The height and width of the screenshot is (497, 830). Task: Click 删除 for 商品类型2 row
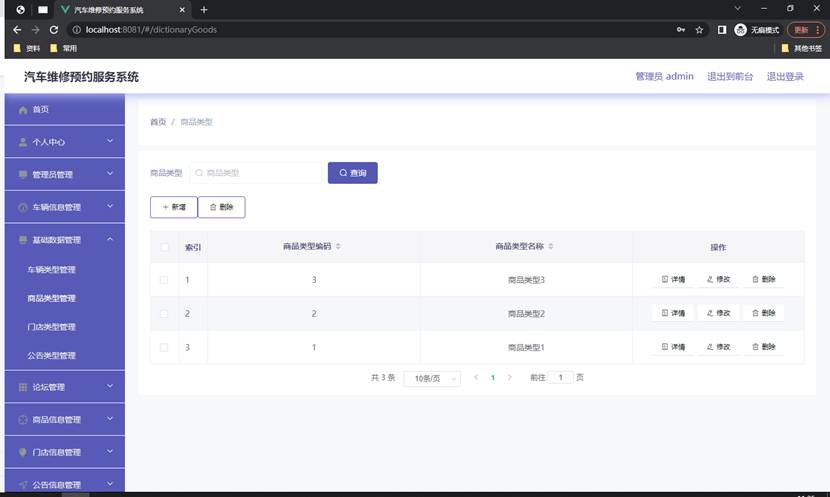(764, 313)
